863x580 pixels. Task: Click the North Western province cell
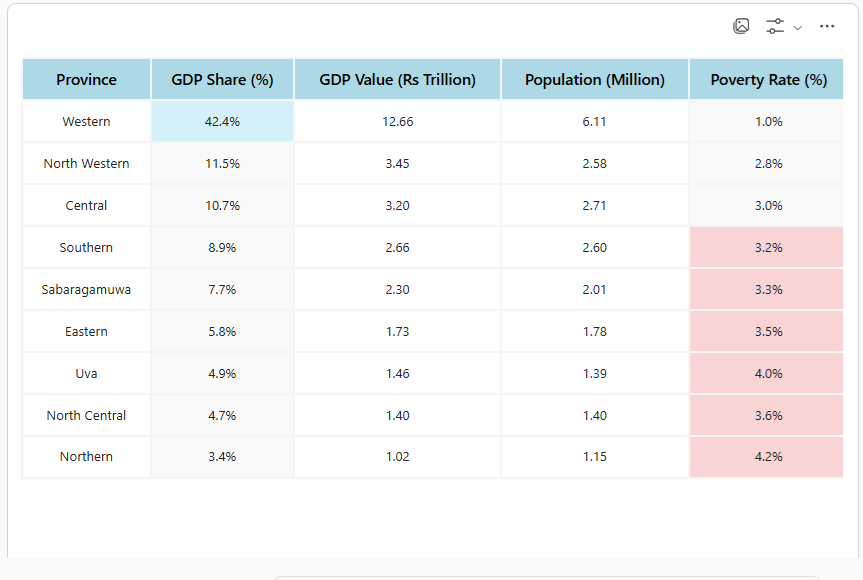pos(86,163)
